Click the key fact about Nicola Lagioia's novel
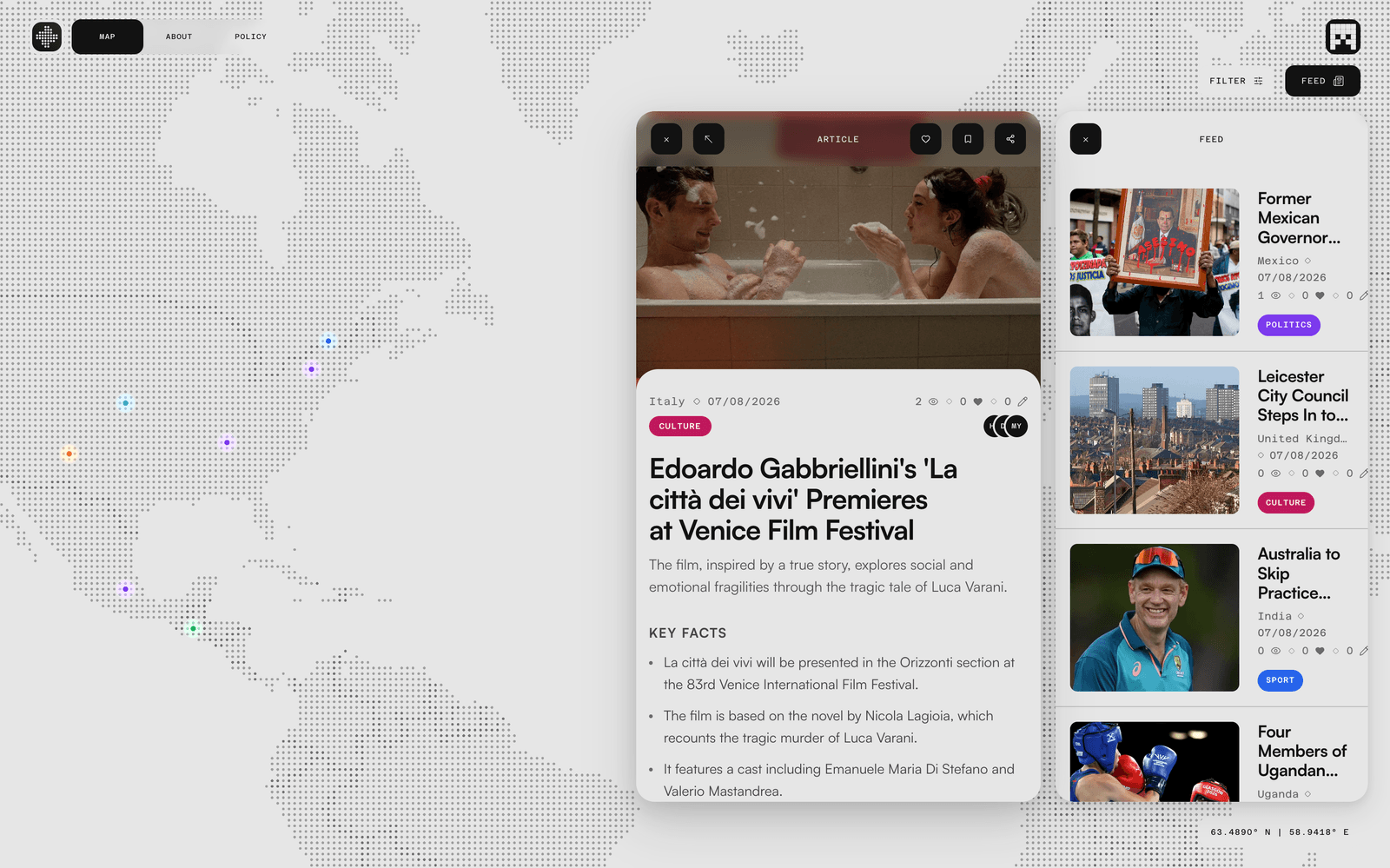Image resolution: width=1390 pixels, height=868 pixels. tap(829, 727)
